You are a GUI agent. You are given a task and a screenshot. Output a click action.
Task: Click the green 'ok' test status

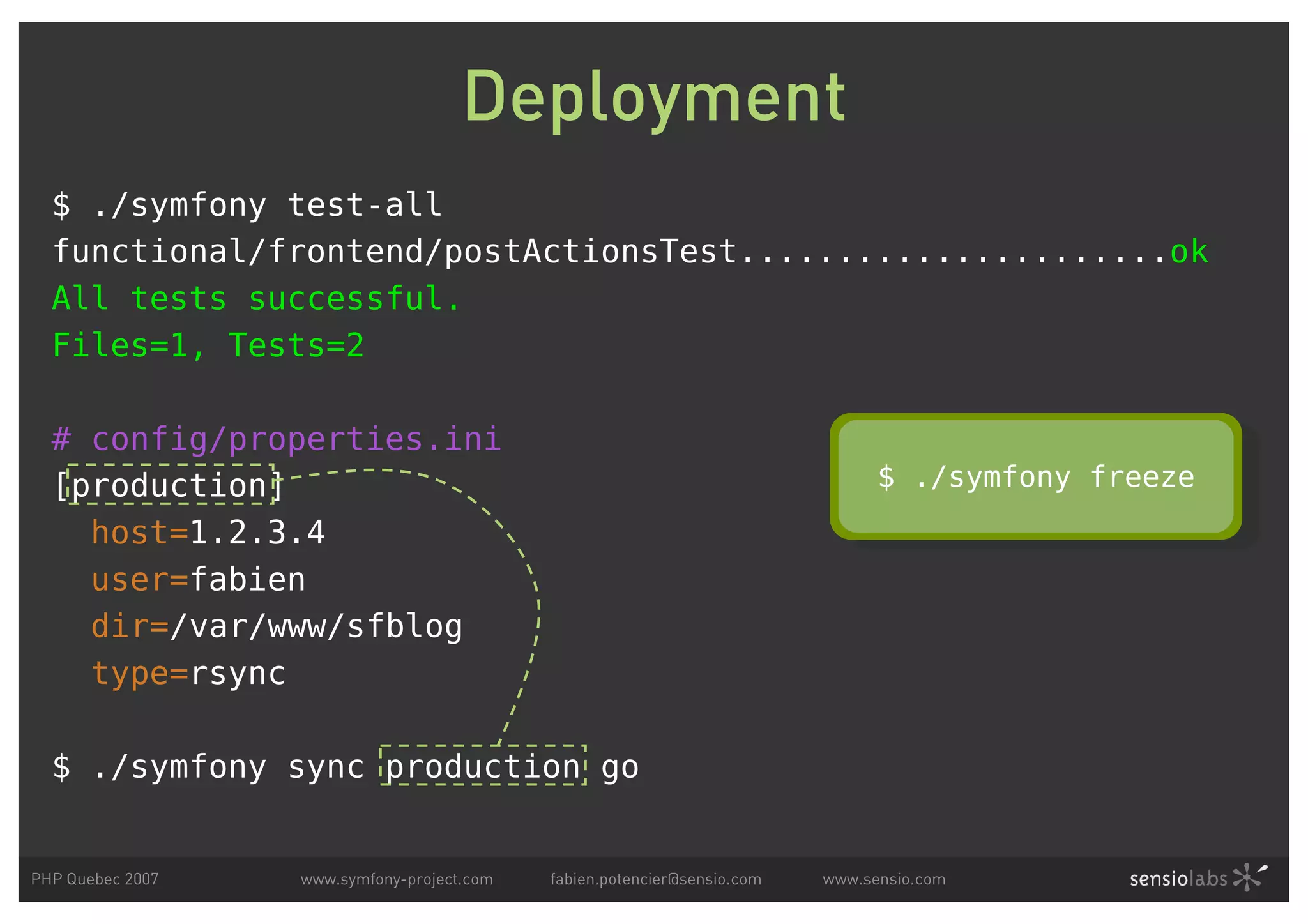pos(1189,252)
